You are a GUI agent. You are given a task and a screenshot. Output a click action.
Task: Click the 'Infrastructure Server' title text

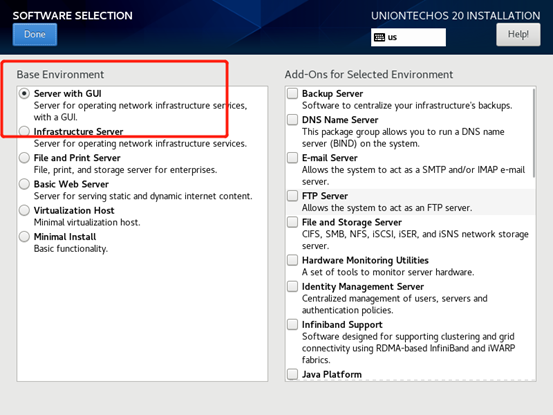point(78,132)
